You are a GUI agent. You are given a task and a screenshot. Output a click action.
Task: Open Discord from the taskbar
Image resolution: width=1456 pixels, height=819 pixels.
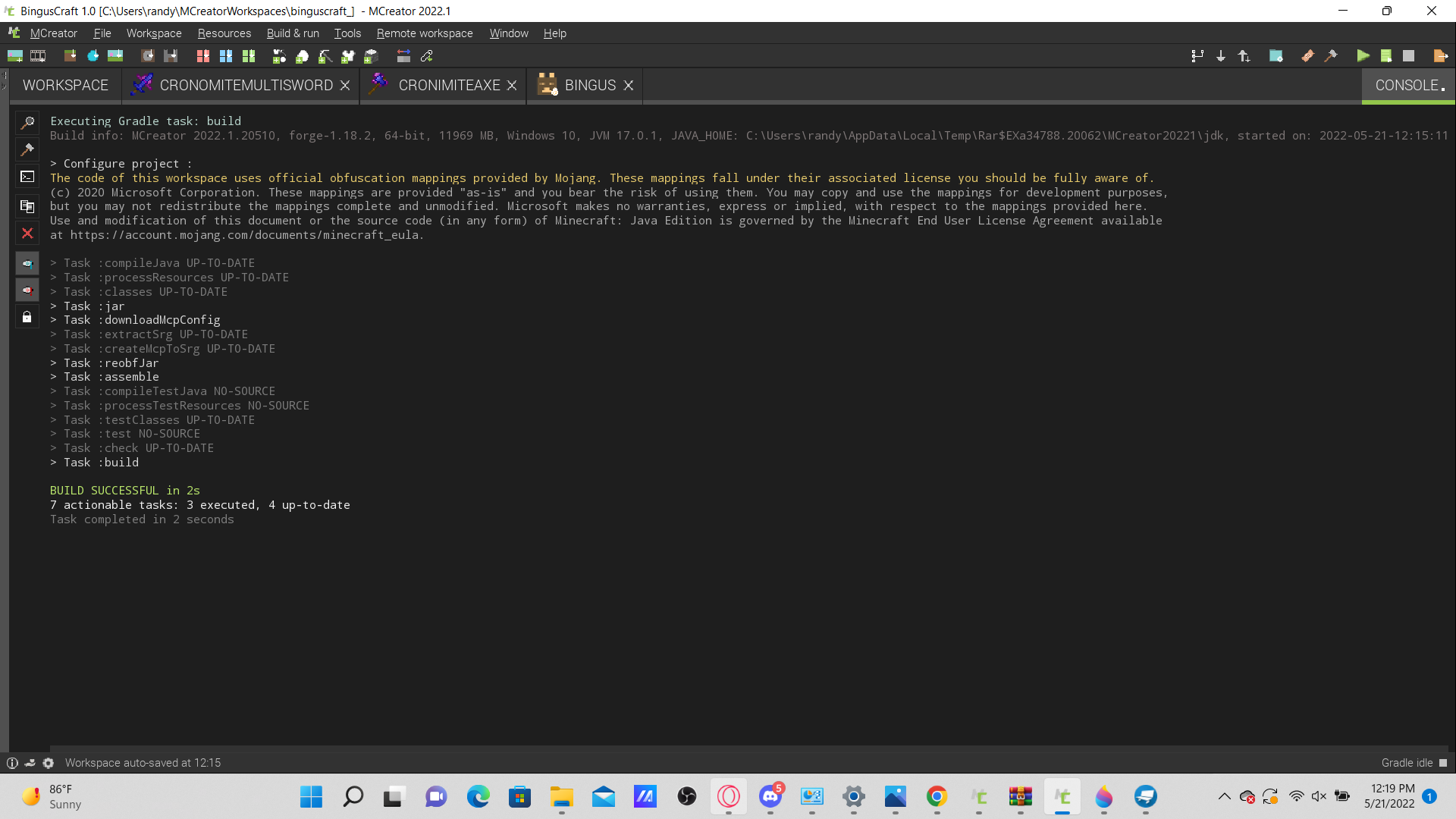pos(771,797)
